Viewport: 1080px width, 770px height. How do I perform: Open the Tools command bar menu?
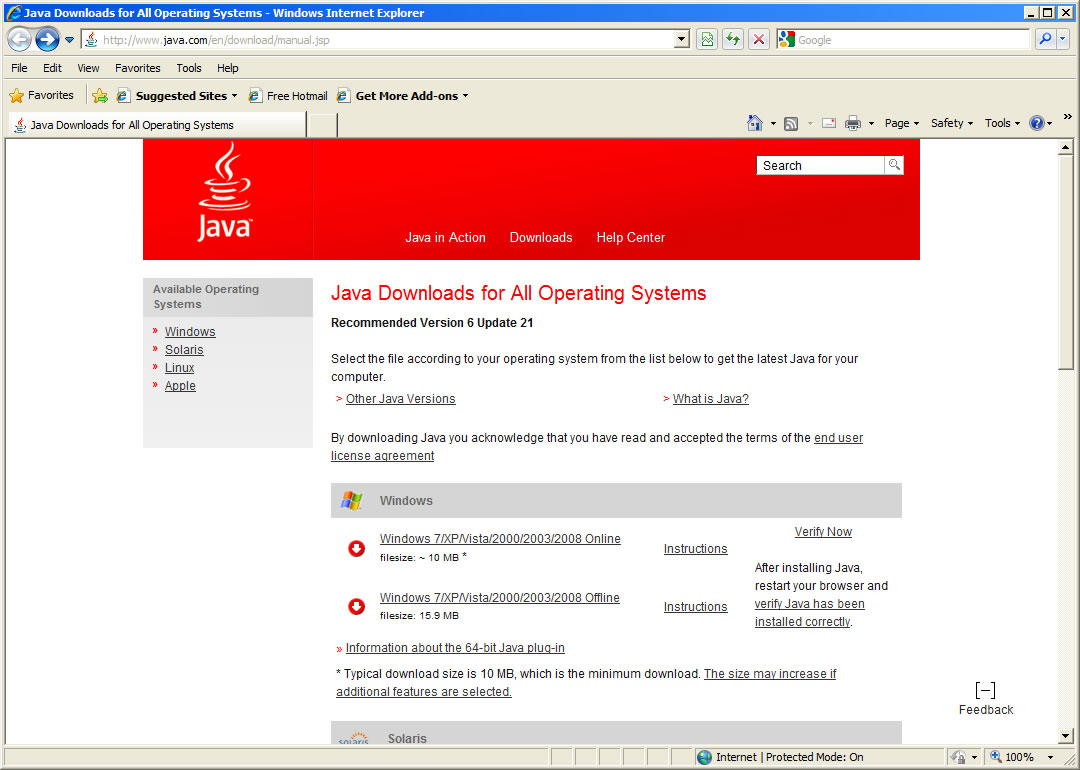[1002, 123]
